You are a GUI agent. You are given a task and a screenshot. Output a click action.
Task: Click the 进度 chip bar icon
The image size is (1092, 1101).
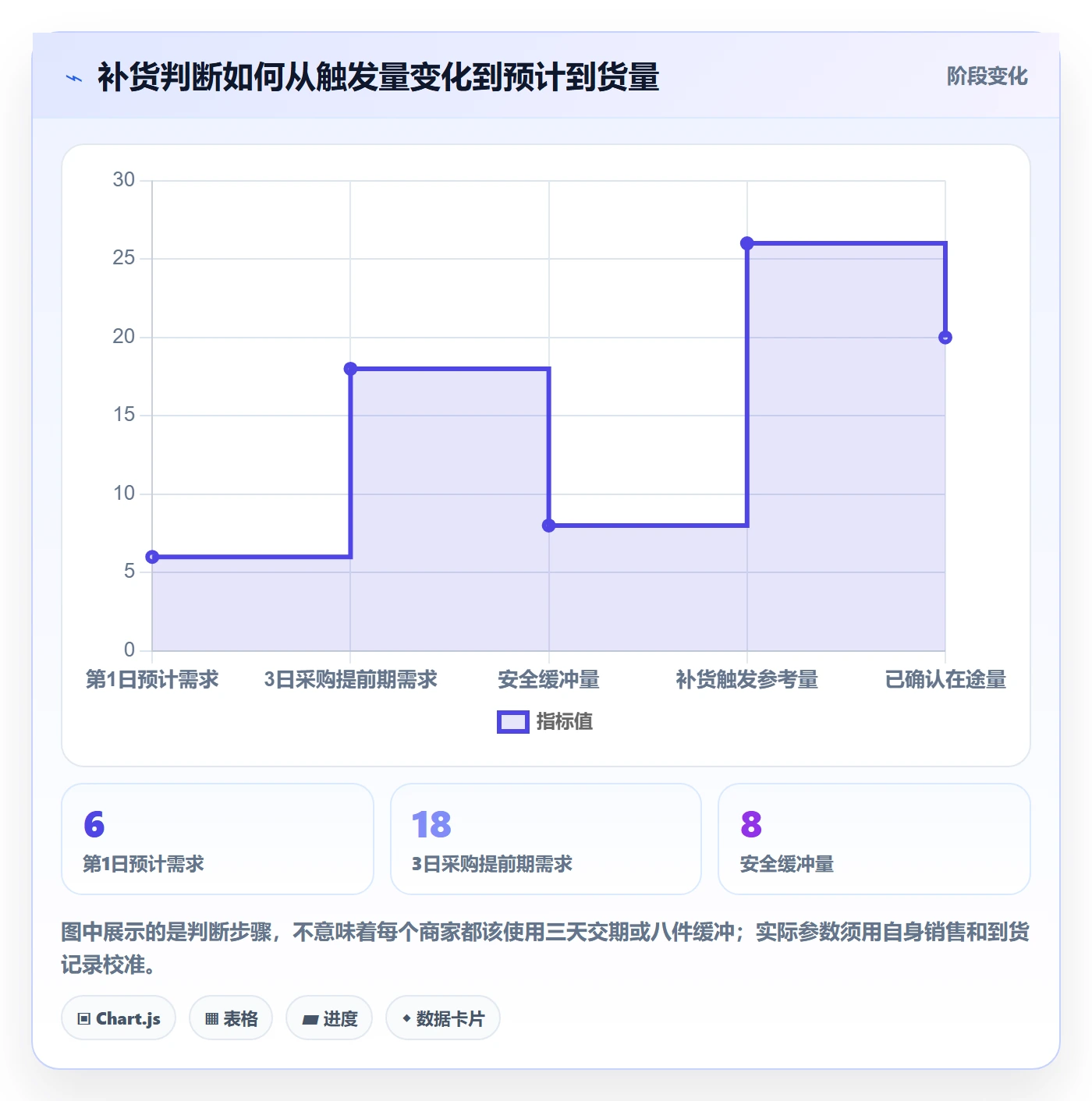click(310, 1020)
